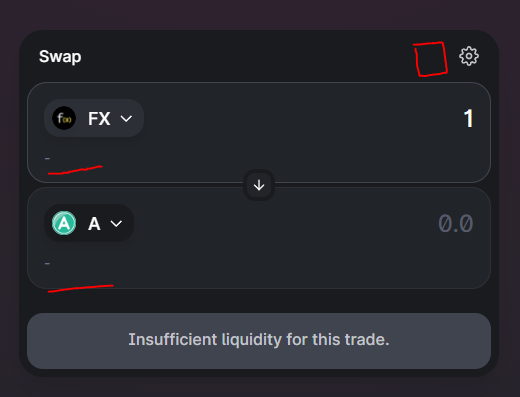
Task: Focus the output amount showing 0.0
Action: tap(455, 223)
